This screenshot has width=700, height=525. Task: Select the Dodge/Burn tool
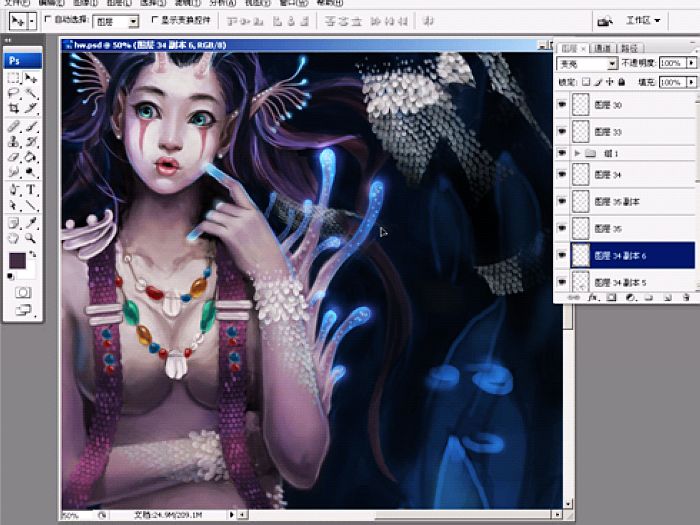(30, 172)
